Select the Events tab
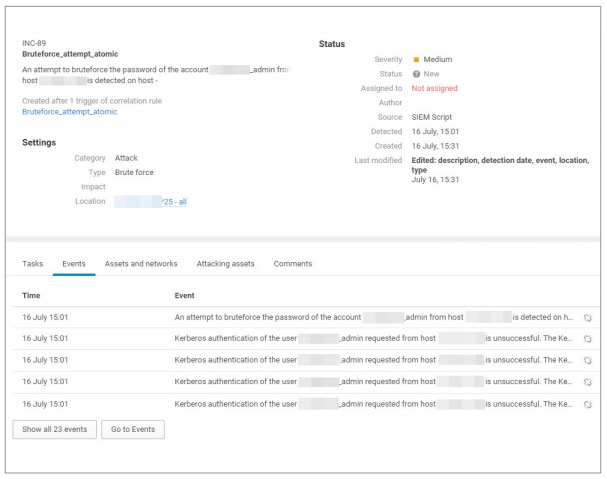 [x=74, y=264]
